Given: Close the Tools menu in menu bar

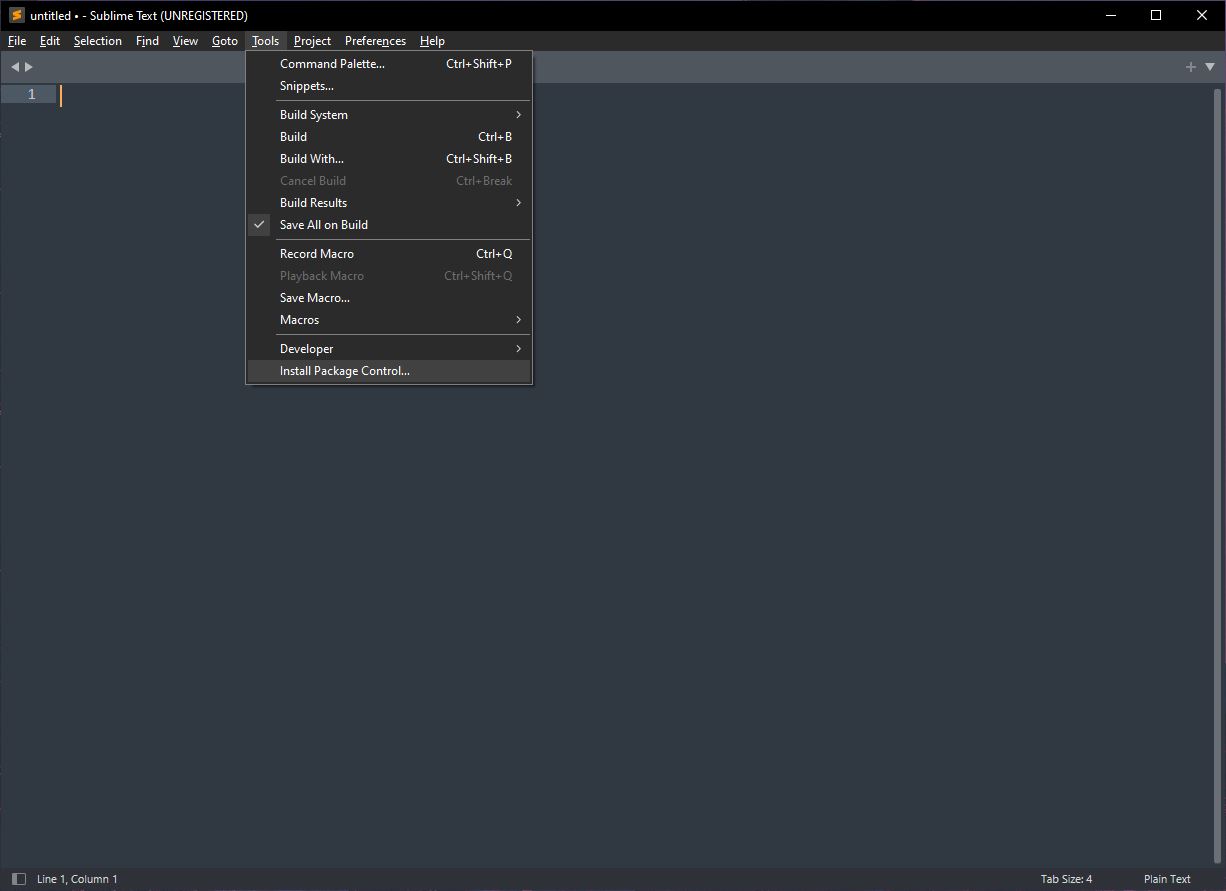Looking at the screenshot, I should [266, 41].
